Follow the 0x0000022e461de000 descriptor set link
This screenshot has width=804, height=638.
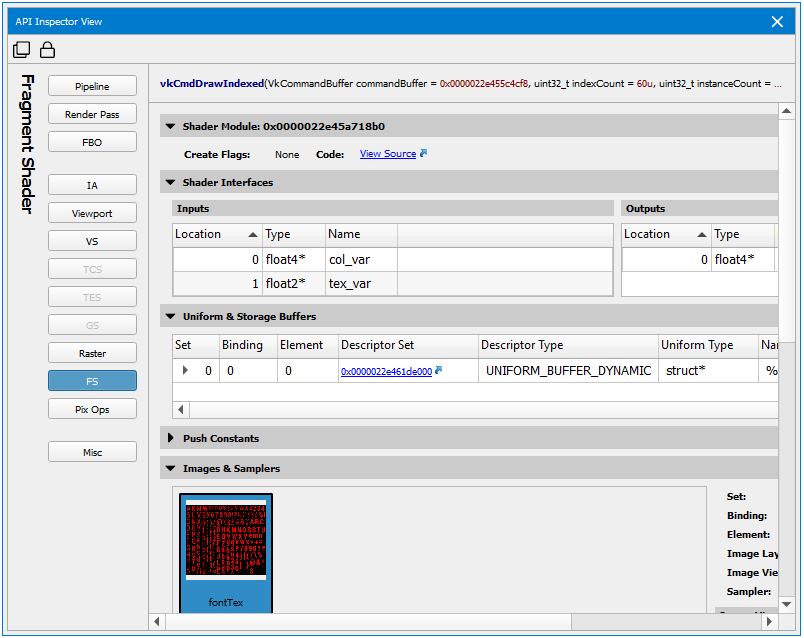point(385,371)
